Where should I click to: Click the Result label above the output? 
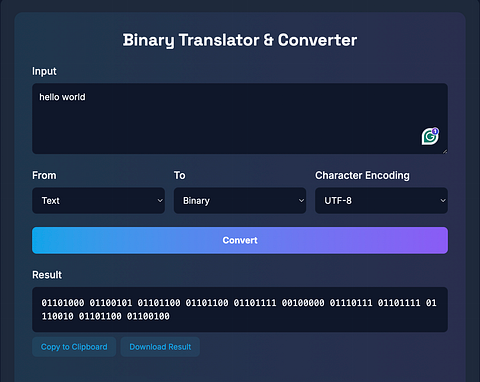coord(47,275)
